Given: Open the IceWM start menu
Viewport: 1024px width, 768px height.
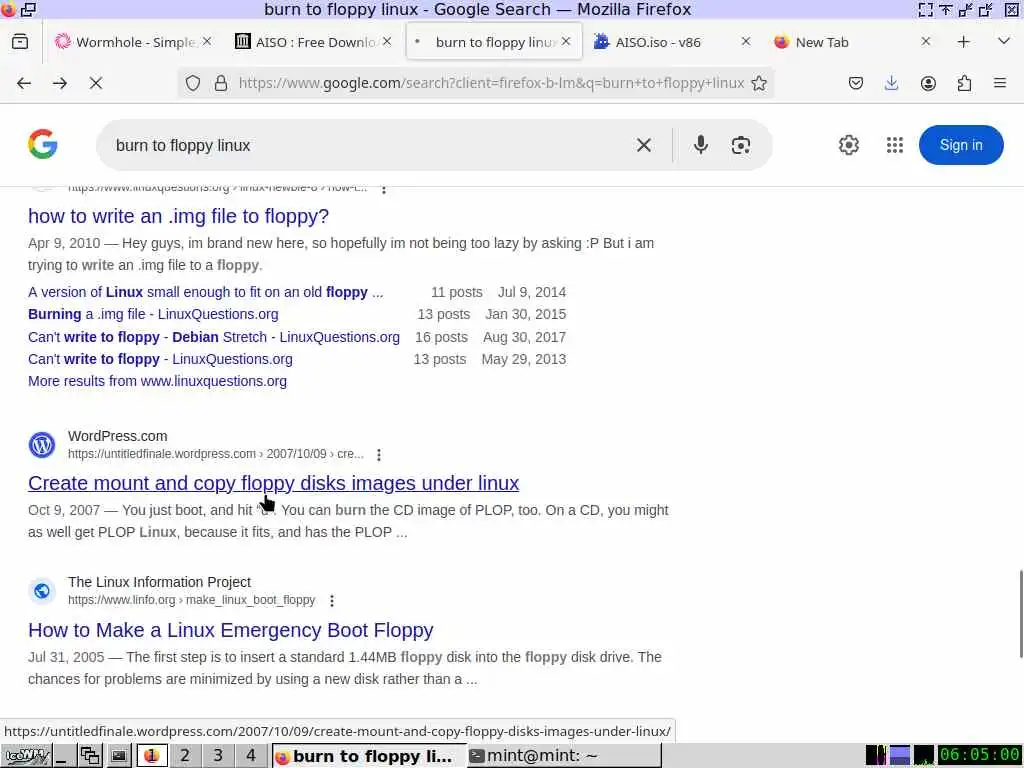Looking at the screenshot, I should 26,756.
